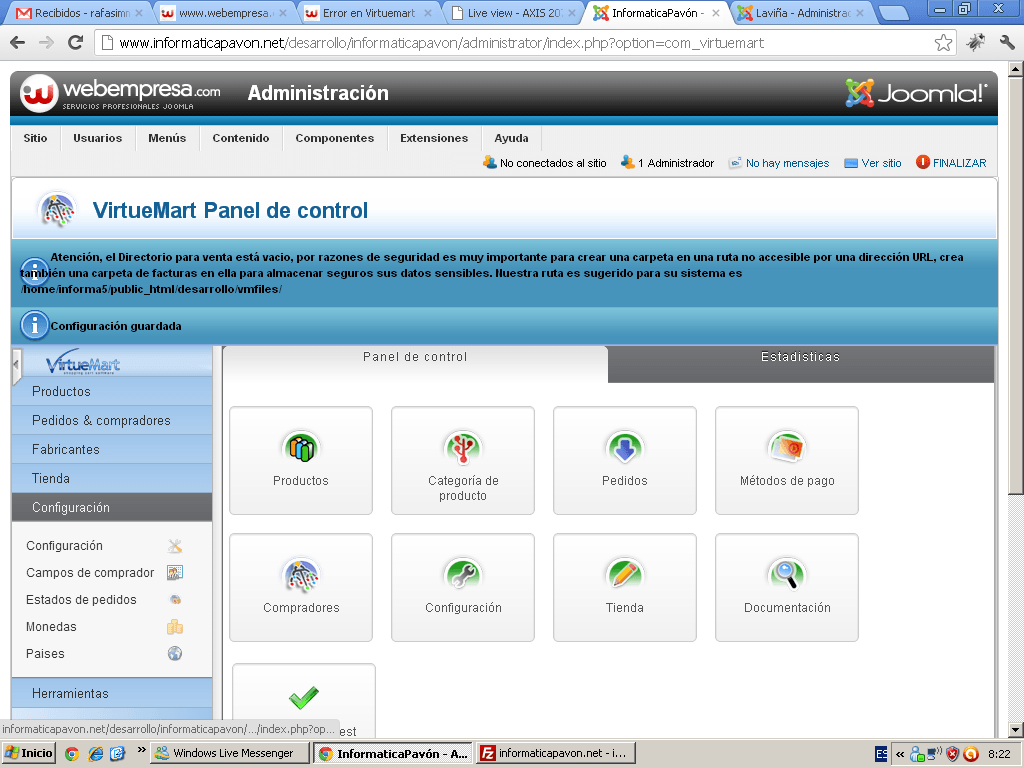This screenshot has height=768, width=1024.
Task: Click the Configuración tools icon in sidebar
Action: (x=174, y=546)
